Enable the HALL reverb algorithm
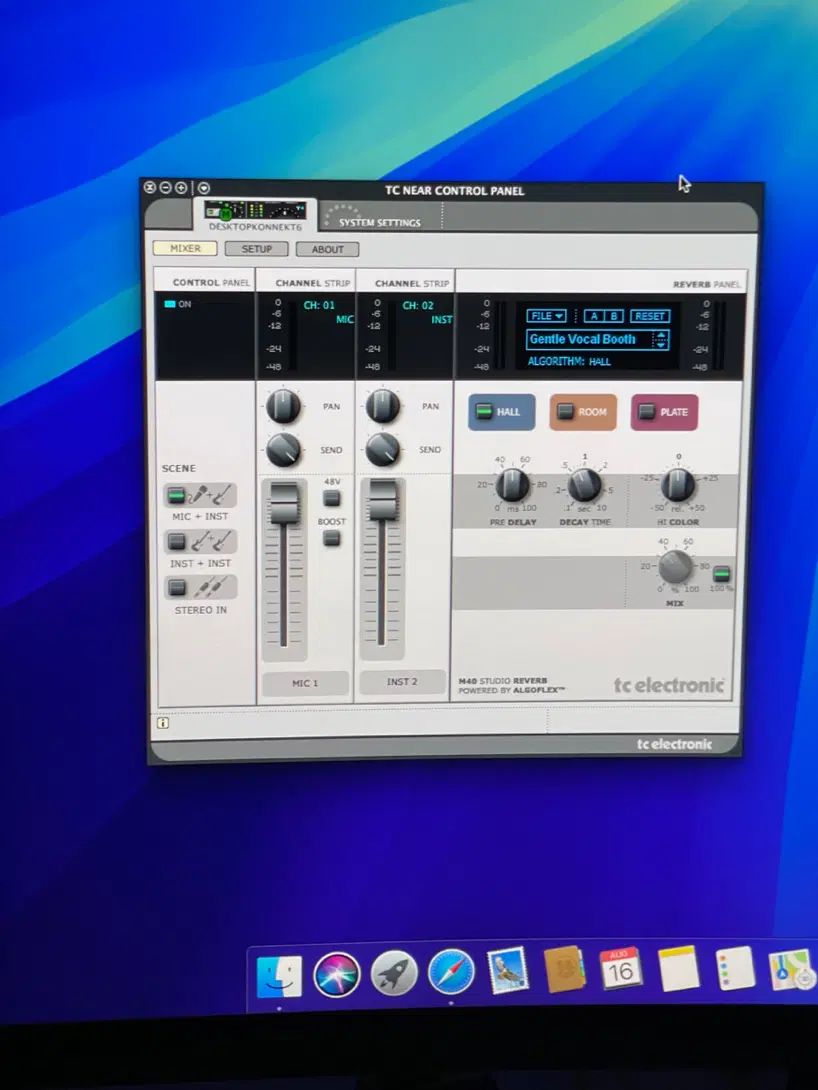This screenshot has width=818, height=1090. pos(502,412)
